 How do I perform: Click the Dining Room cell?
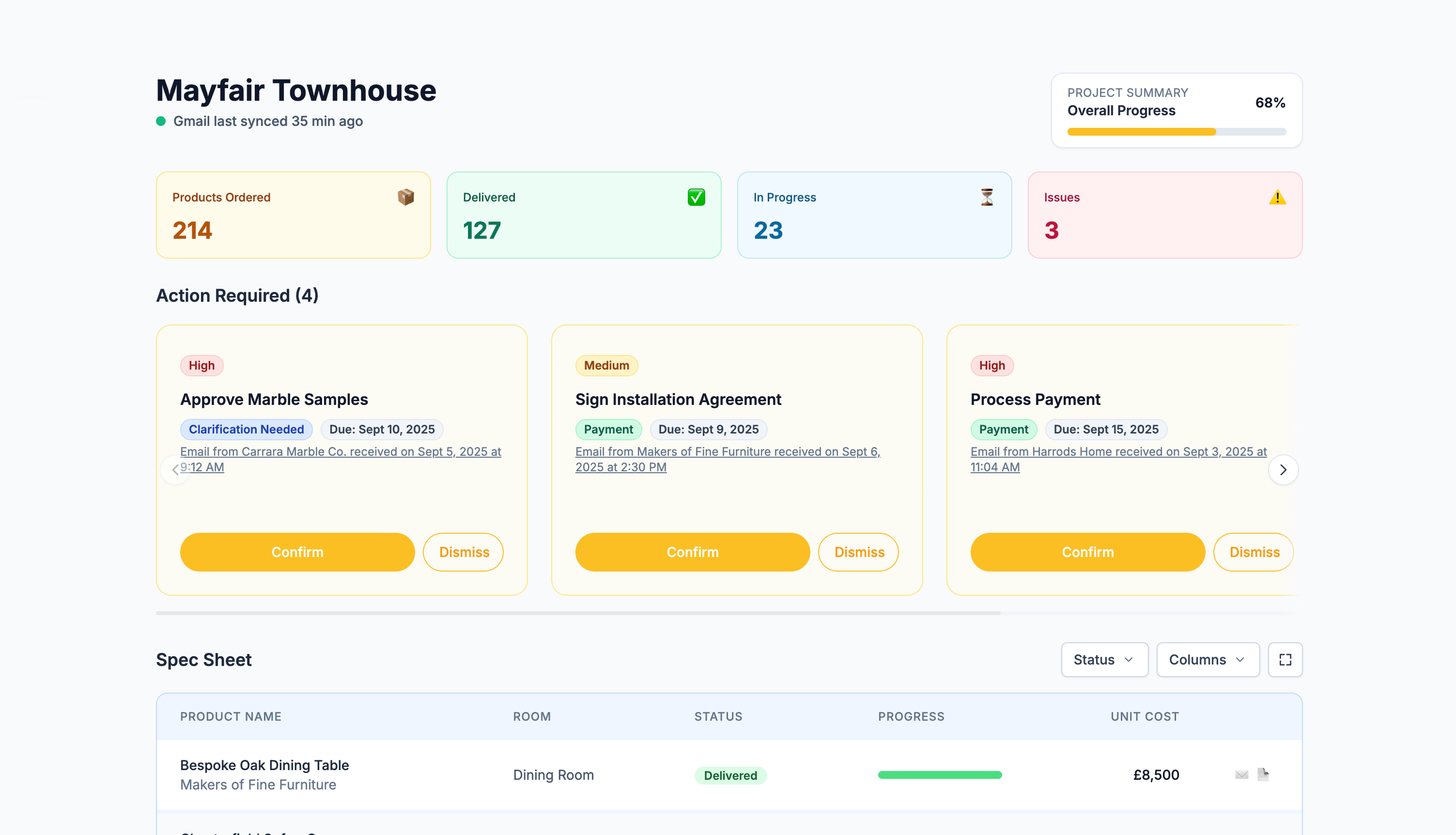click(x=553, y=775)
